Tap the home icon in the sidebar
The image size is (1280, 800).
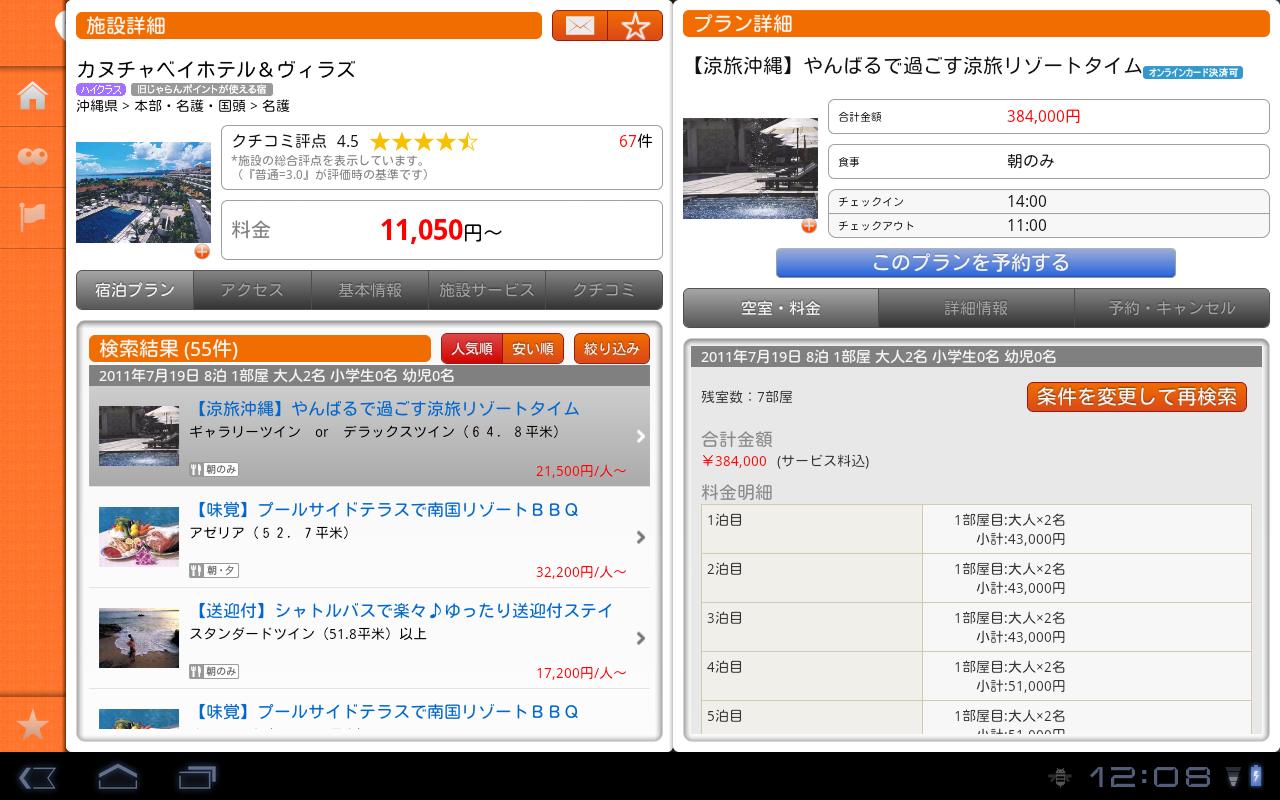click(33, 96)
